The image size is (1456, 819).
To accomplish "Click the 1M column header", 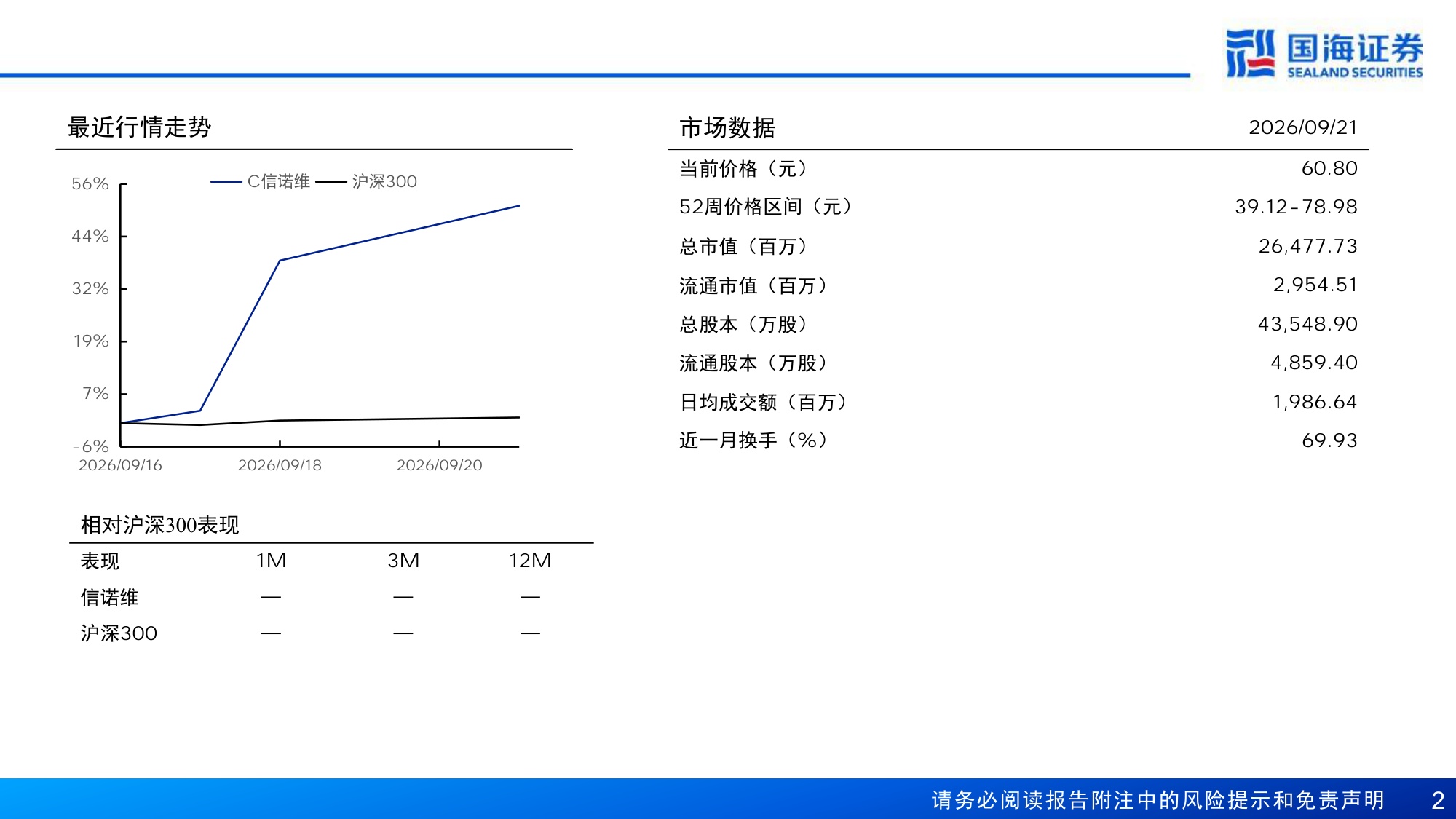I will [x=271, y=561].
